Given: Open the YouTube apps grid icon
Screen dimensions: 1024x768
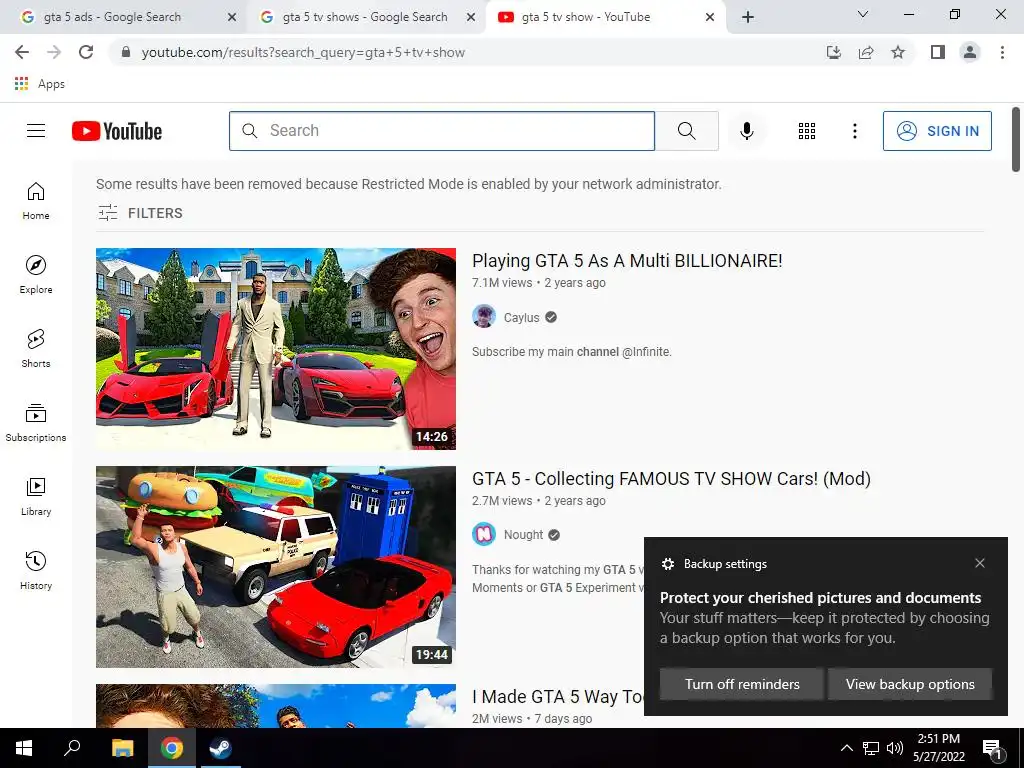Looking at the screenshot, I should [x=807, y=131].
